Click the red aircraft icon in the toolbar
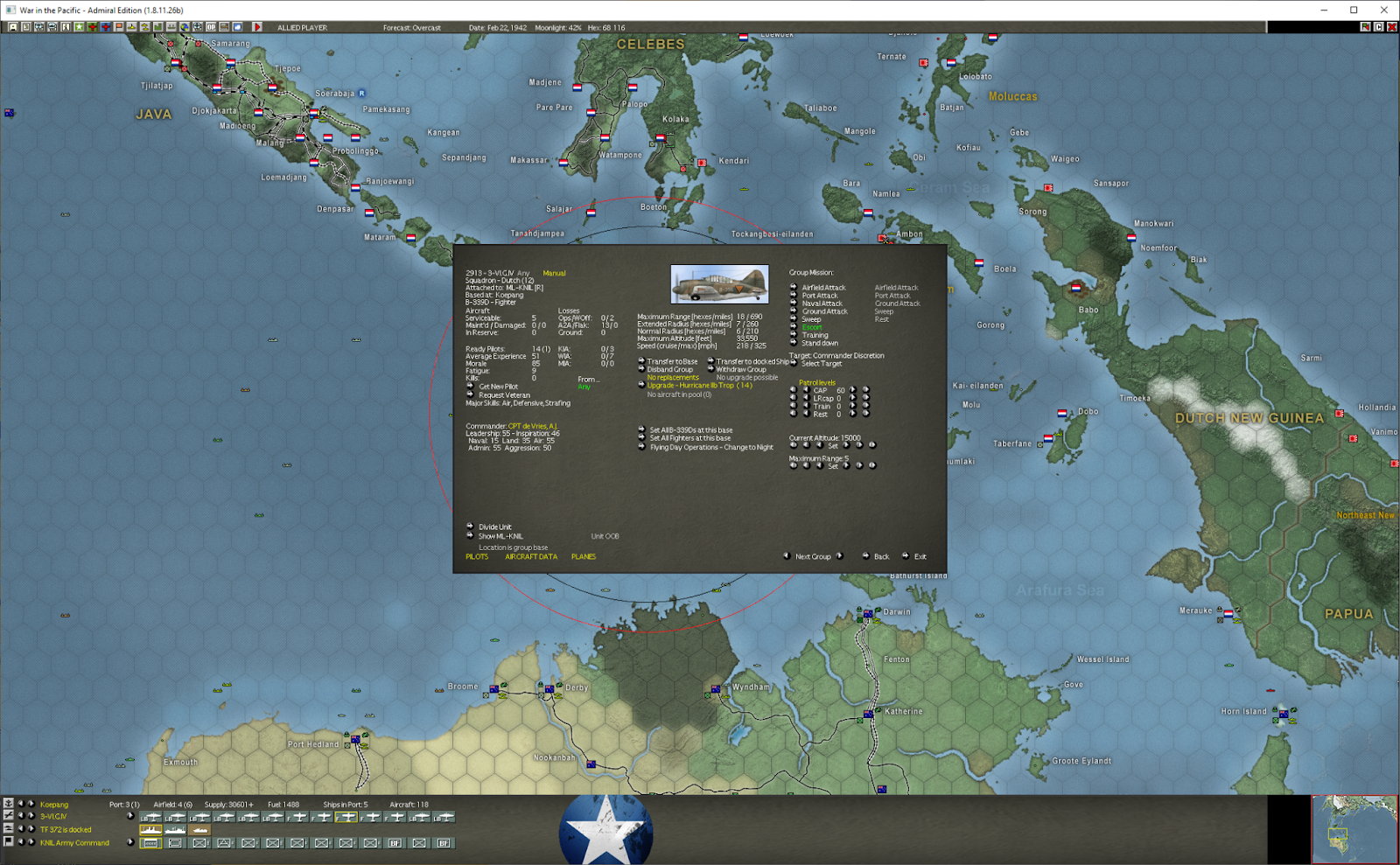 pyautogui.click(x=92, y=27)
